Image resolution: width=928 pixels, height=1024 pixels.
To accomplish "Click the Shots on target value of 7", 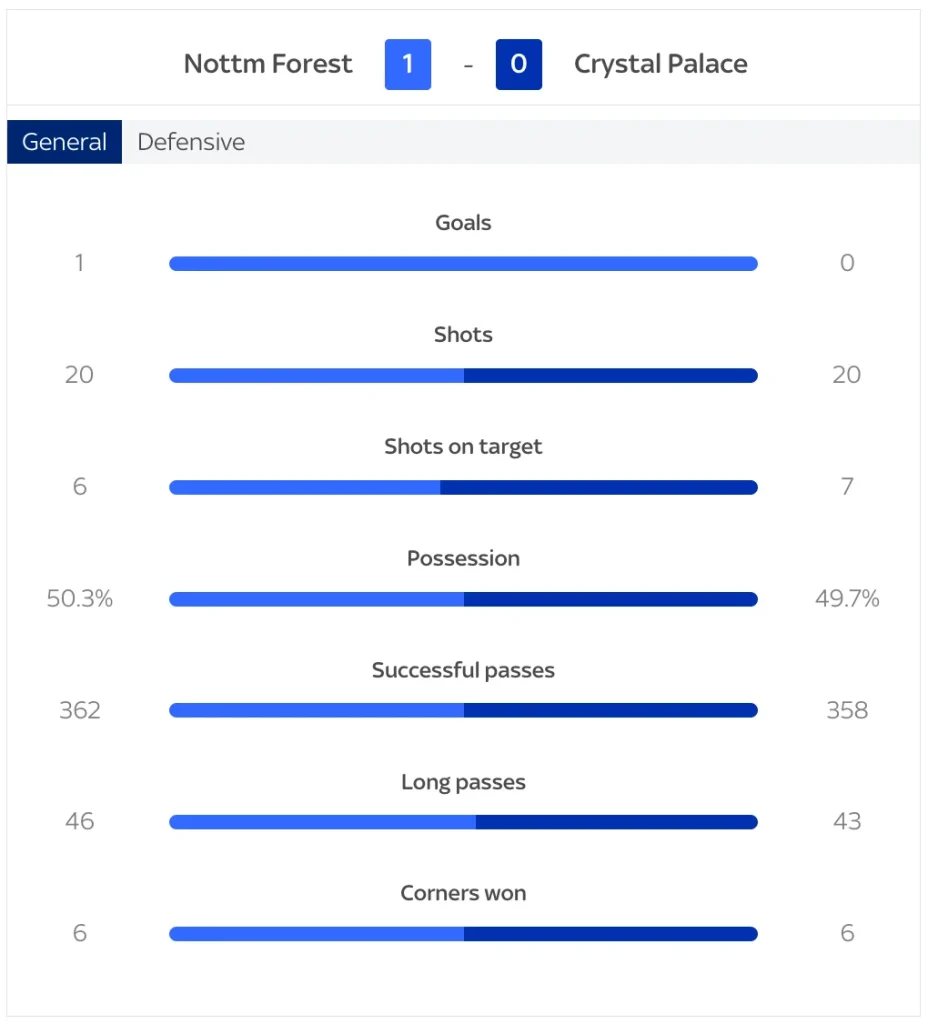I will pos(847,487).
